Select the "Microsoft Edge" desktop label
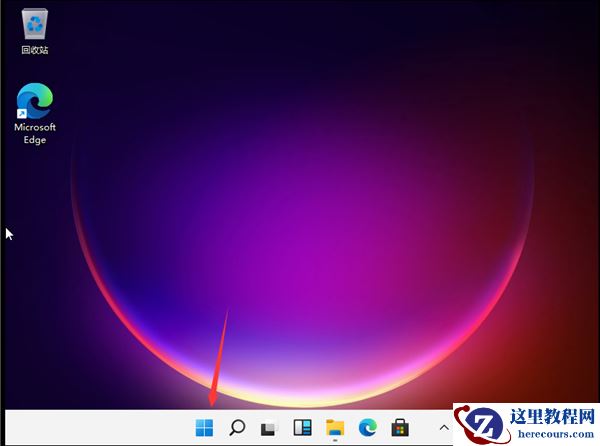This screenshot has height=446, width=600. coord(35,133)
